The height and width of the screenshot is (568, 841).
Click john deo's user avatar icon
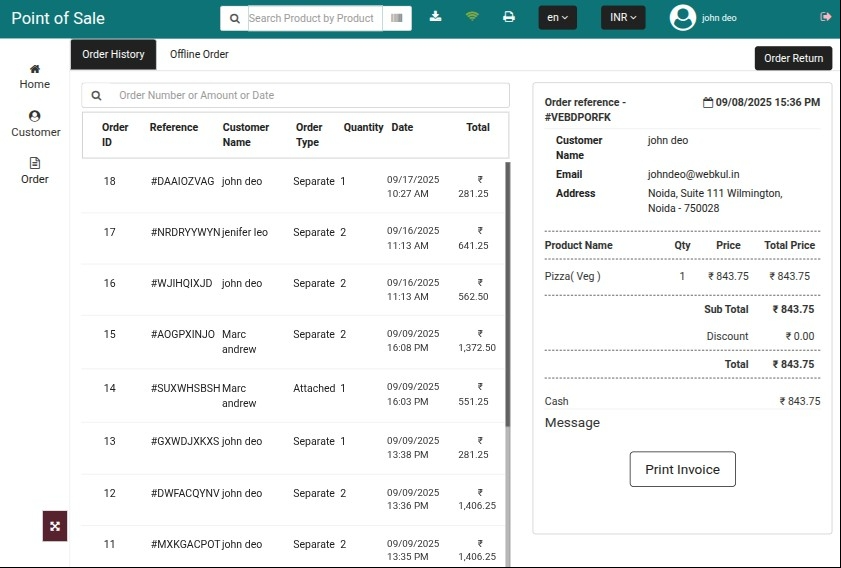click(683, 18)
